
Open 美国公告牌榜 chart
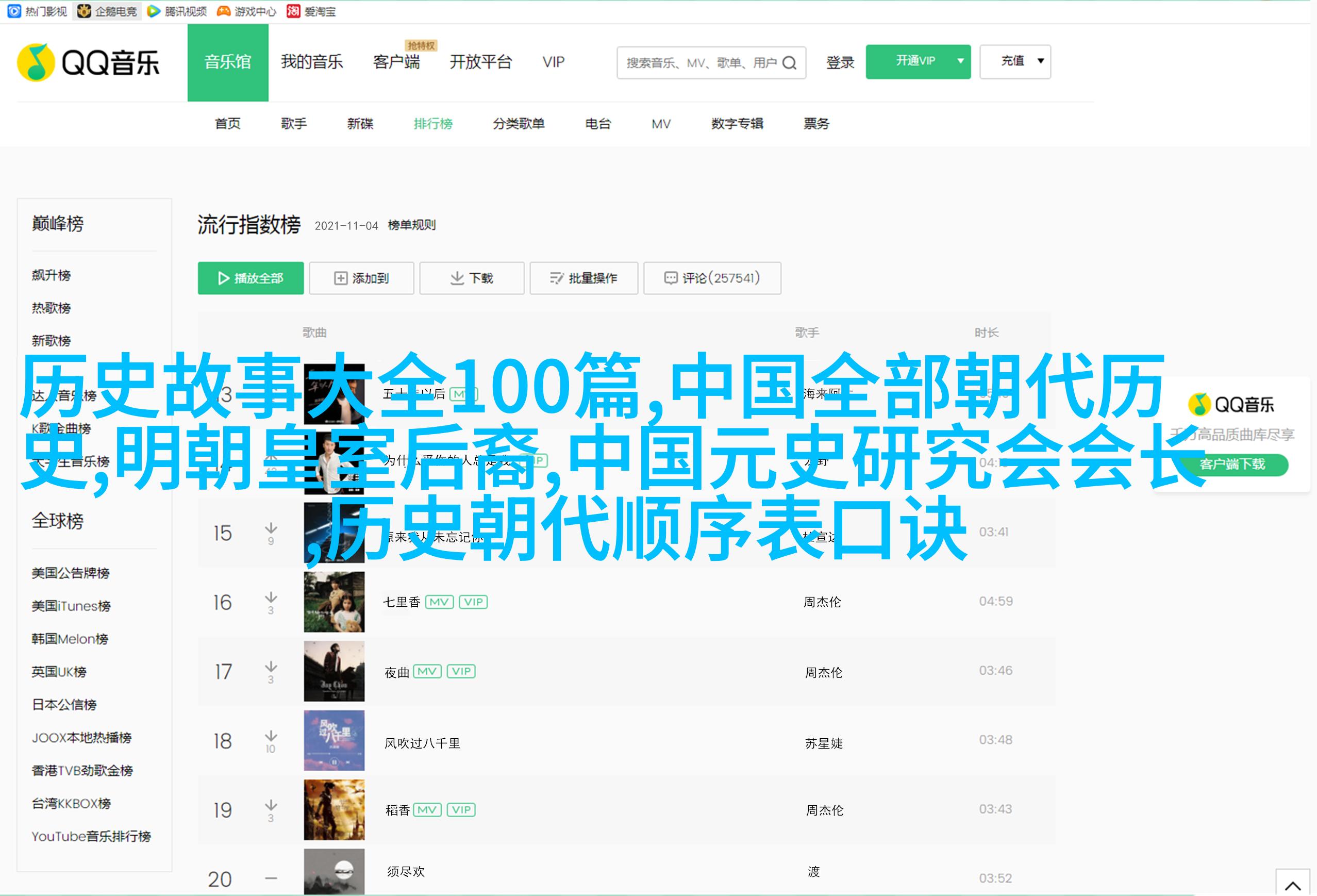tap(70, 573)
